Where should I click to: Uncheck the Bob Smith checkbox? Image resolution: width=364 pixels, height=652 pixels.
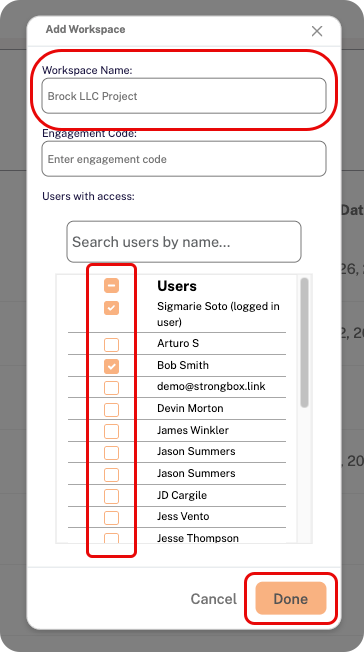click(111, 366)
